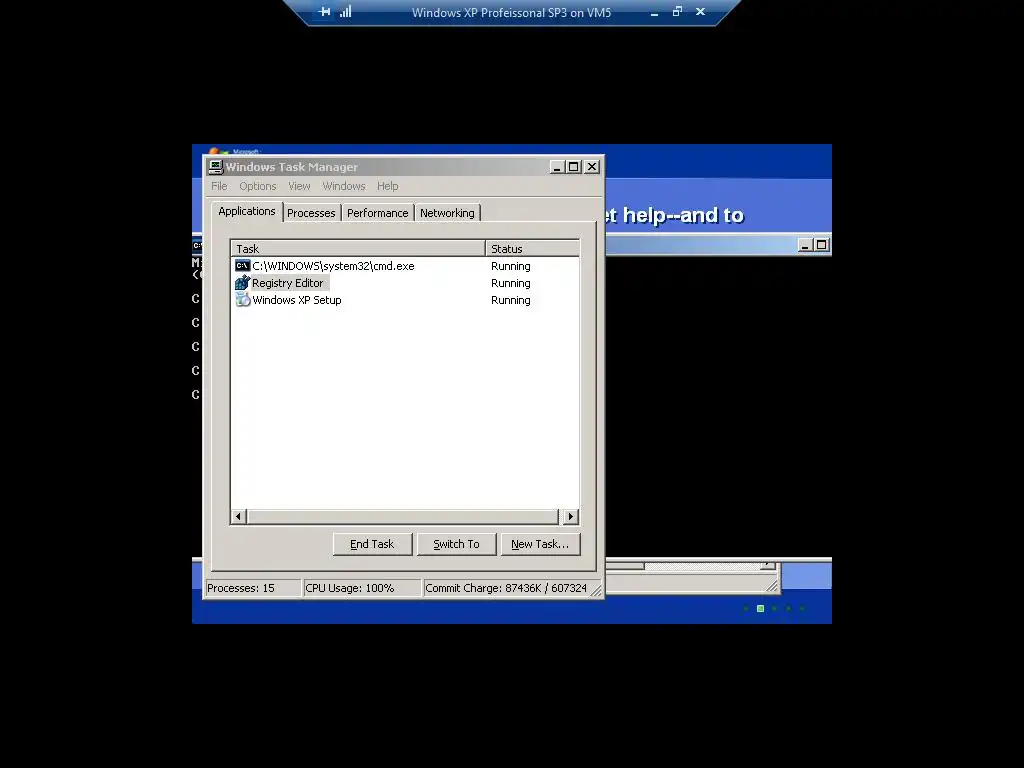This screenshot has width=1024, height=768.
Task: Select the C:\WINDOWS\system32\cmd.exe row text
Action: coord(333,266)
